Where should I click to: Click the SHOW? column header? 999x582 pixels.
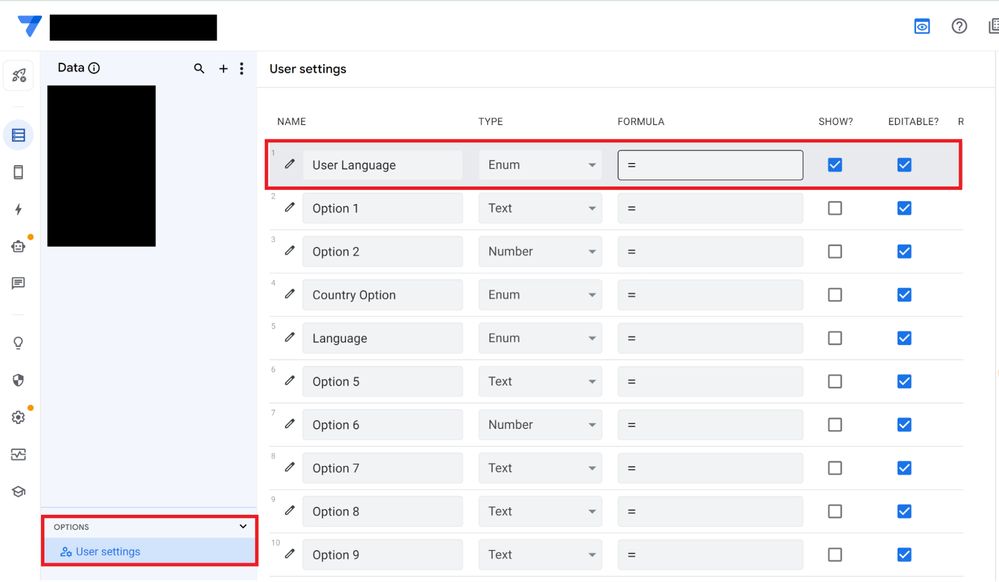(835, 122)
